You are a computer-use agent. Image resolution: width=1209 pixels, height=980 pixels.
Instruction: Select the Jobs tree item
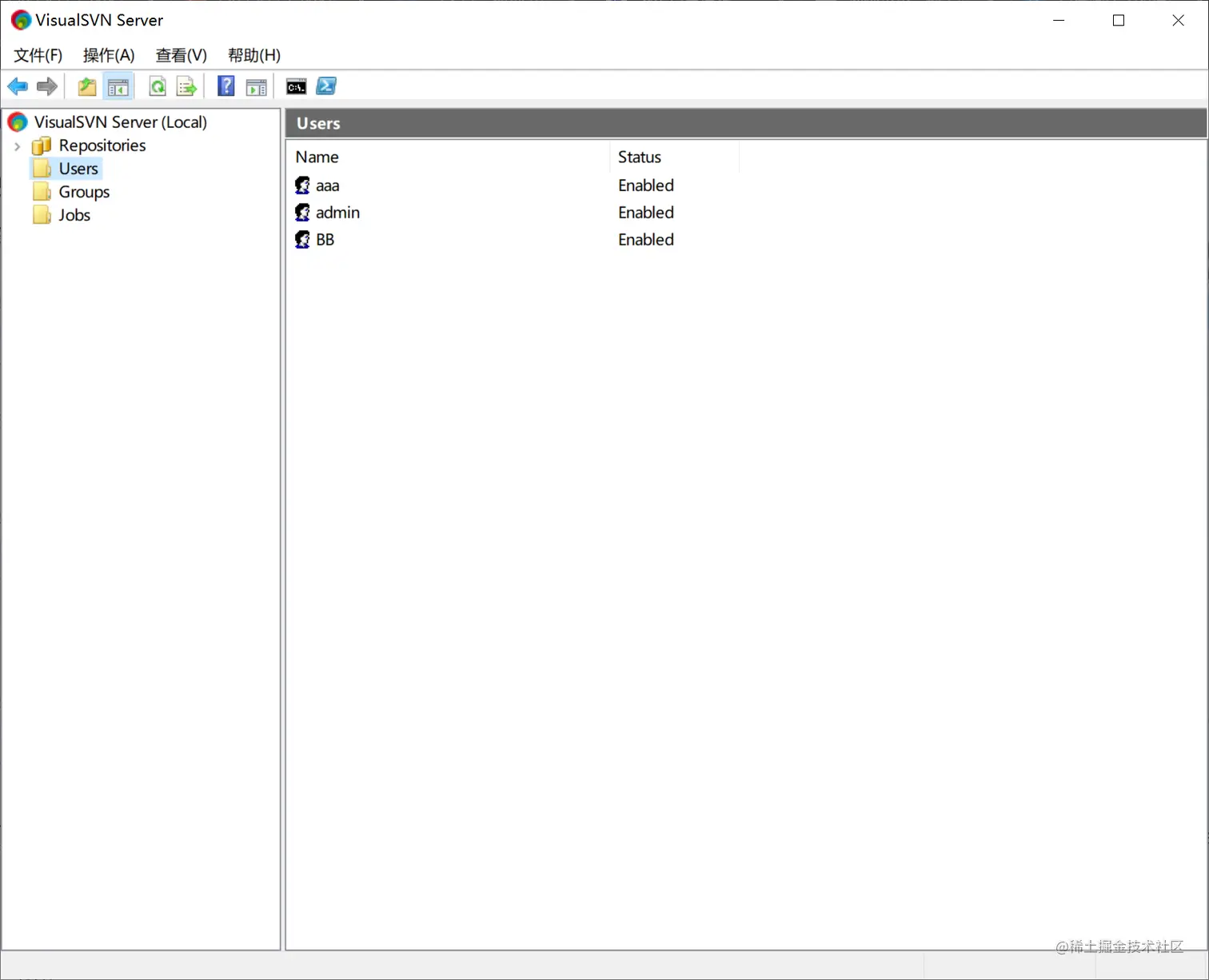[x=74, y=215]
